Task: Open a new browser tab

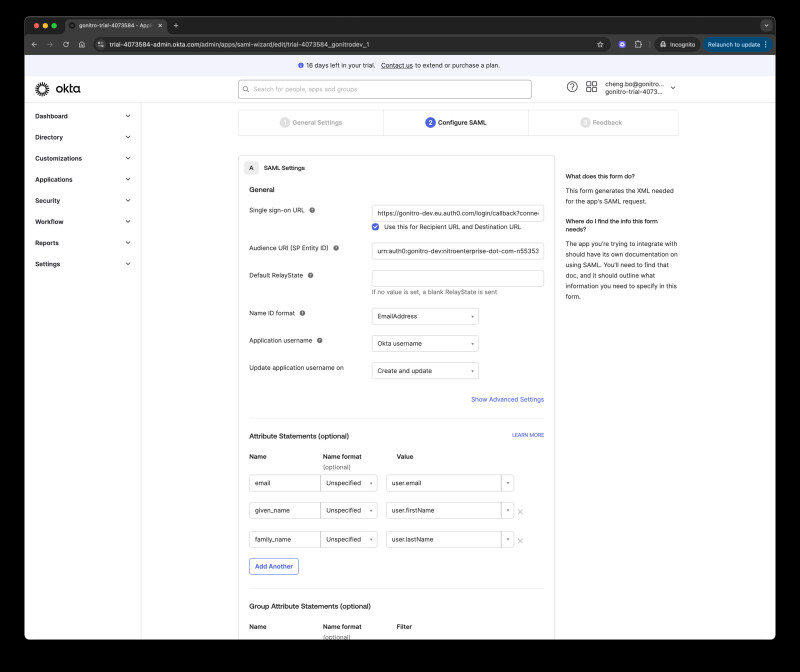Action: pyautogui.click(x=176, y=26)
